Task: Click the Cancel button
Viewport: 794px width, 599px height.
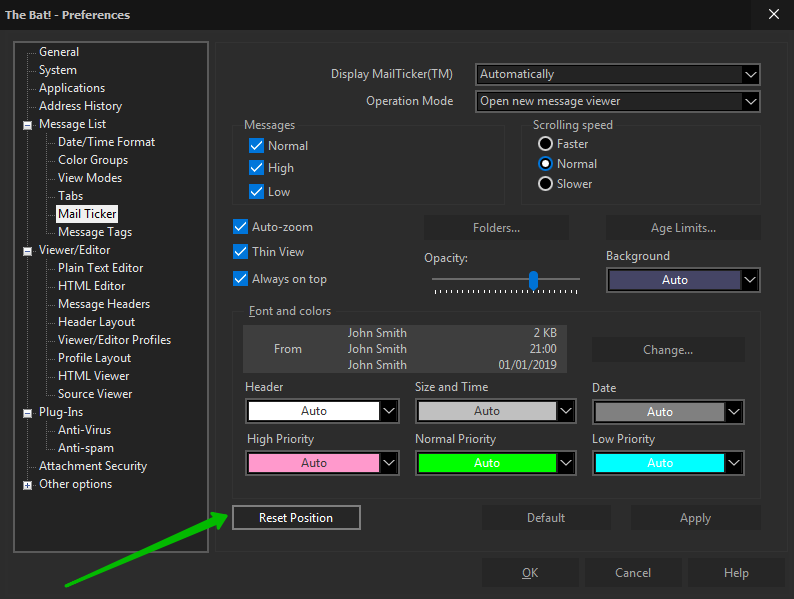Action: tap(633, 573)
